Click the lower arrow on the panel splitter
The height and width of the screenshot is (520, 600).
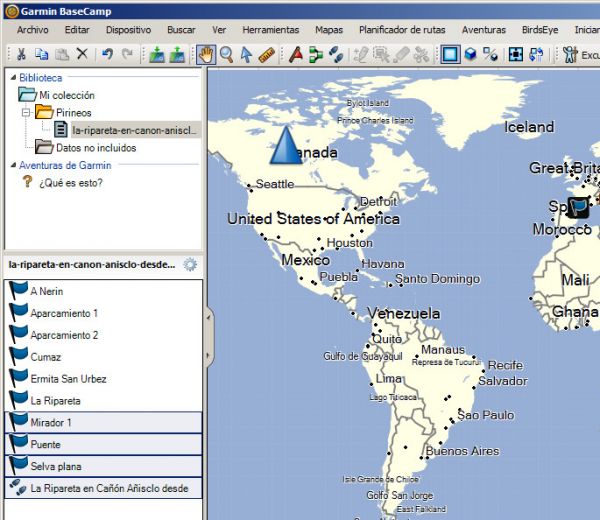tap(209, 355)
